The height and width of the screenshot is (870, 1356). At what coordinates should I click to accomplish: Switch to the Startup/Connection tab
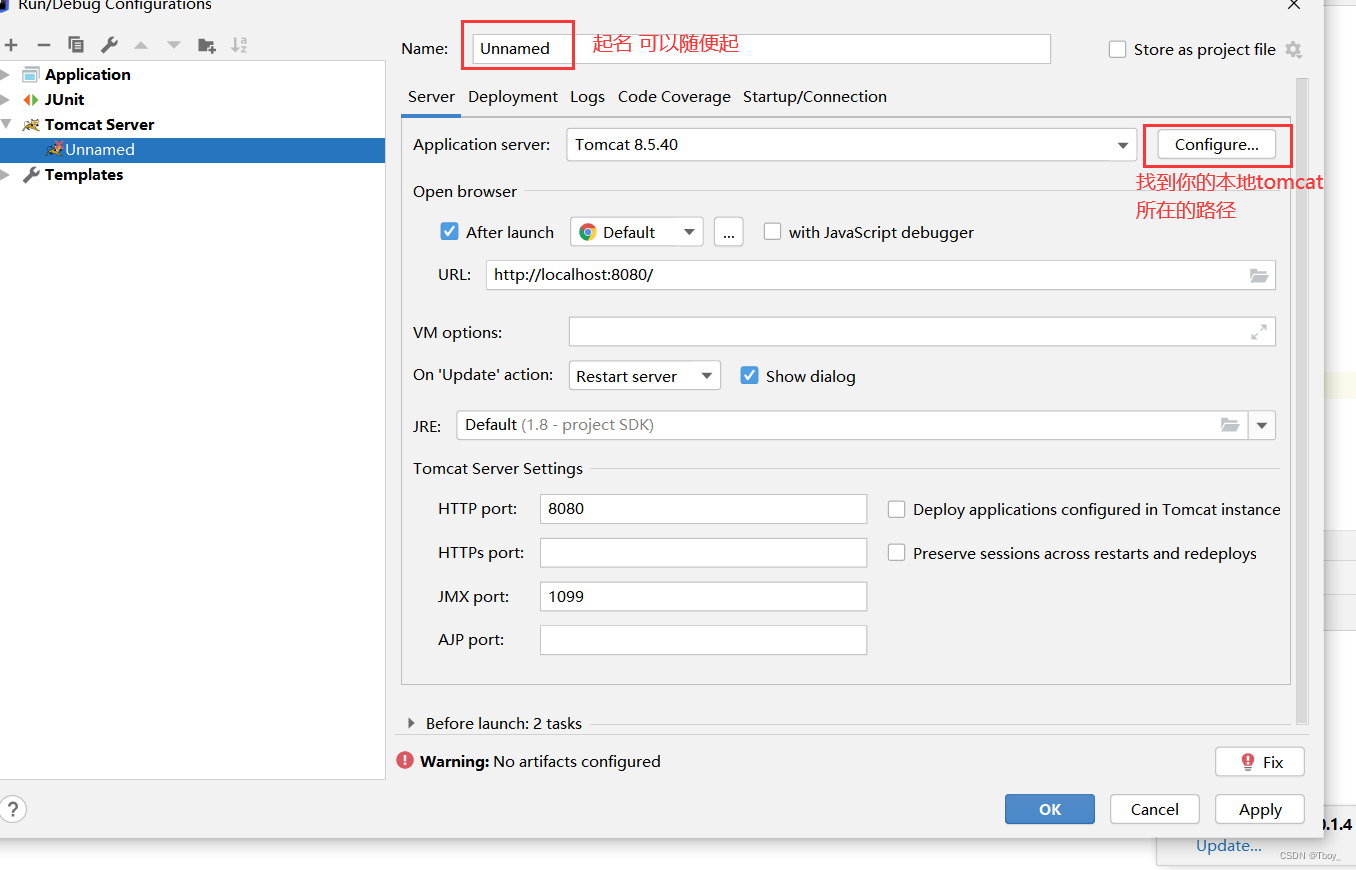(x=815, y=96)
